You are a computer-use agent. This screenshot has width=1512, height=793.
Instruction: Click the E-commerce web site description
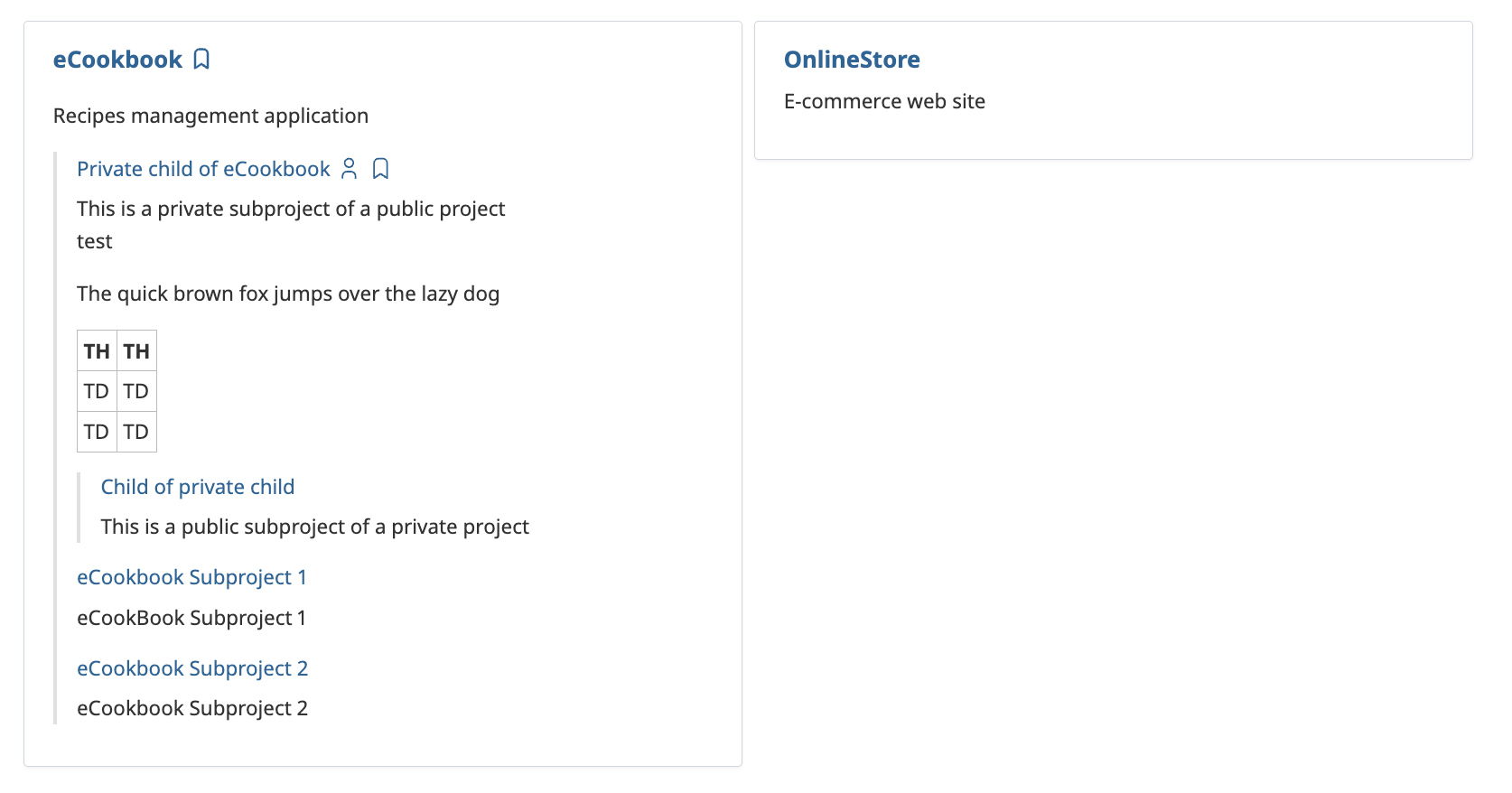click(884, 101)
